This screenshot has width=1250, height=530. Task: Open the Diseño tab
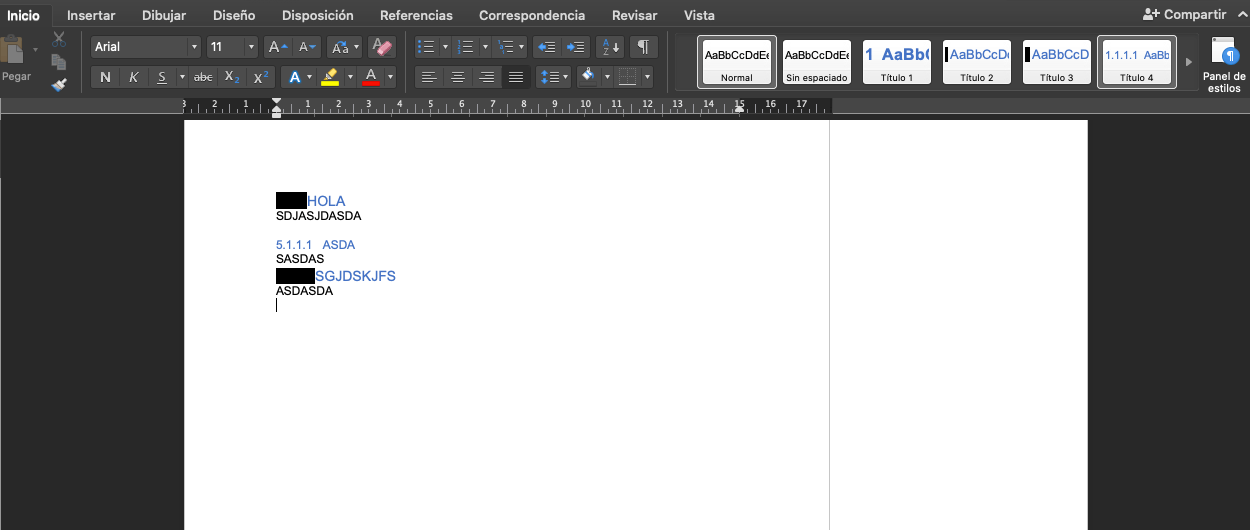click(234, 15)
